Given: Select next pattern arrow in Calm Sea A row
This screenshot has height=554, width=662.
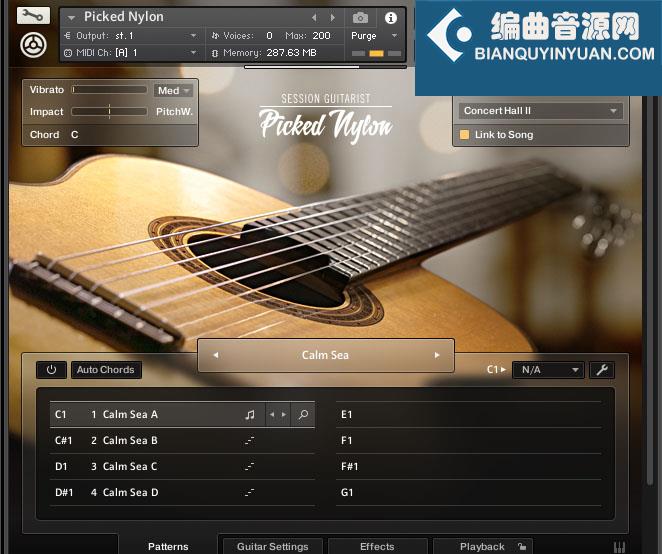Looking at the screenshot, I should 284,415.
